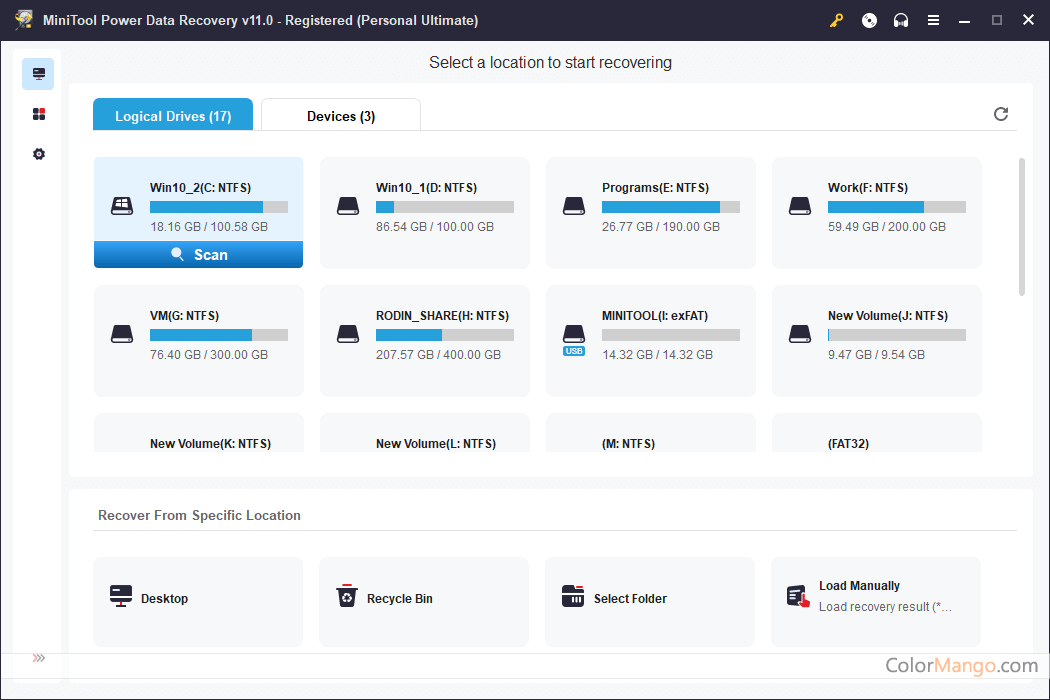Image resolution: width=1050 pixels, height=700 pixels.
Task: Select the Win10_1 D: NTFS drive
Action: tap(425, 212)
